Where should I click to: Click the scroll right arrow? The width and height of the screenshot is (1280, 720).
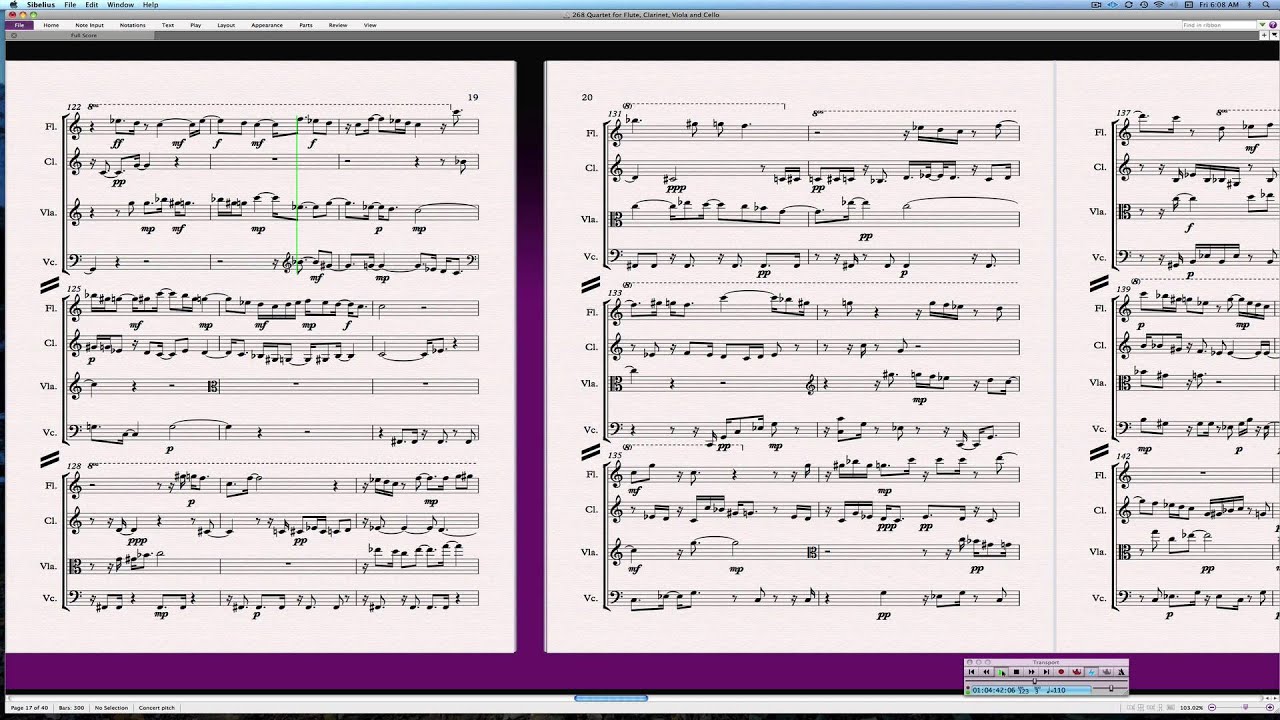(x=1274, y=698)
